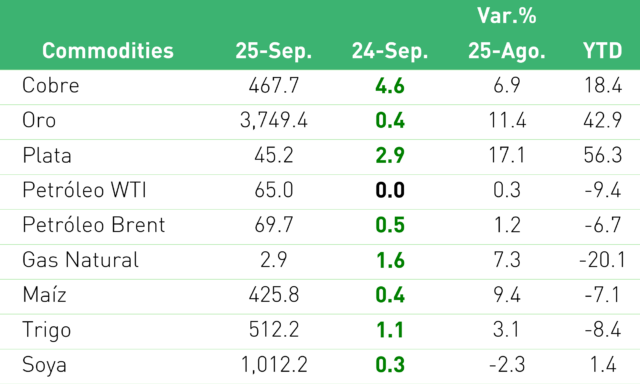Click the Var.% header label
The width and height of the screenshot is (640, 384).
pyautogui.click(x=507, y=16)
